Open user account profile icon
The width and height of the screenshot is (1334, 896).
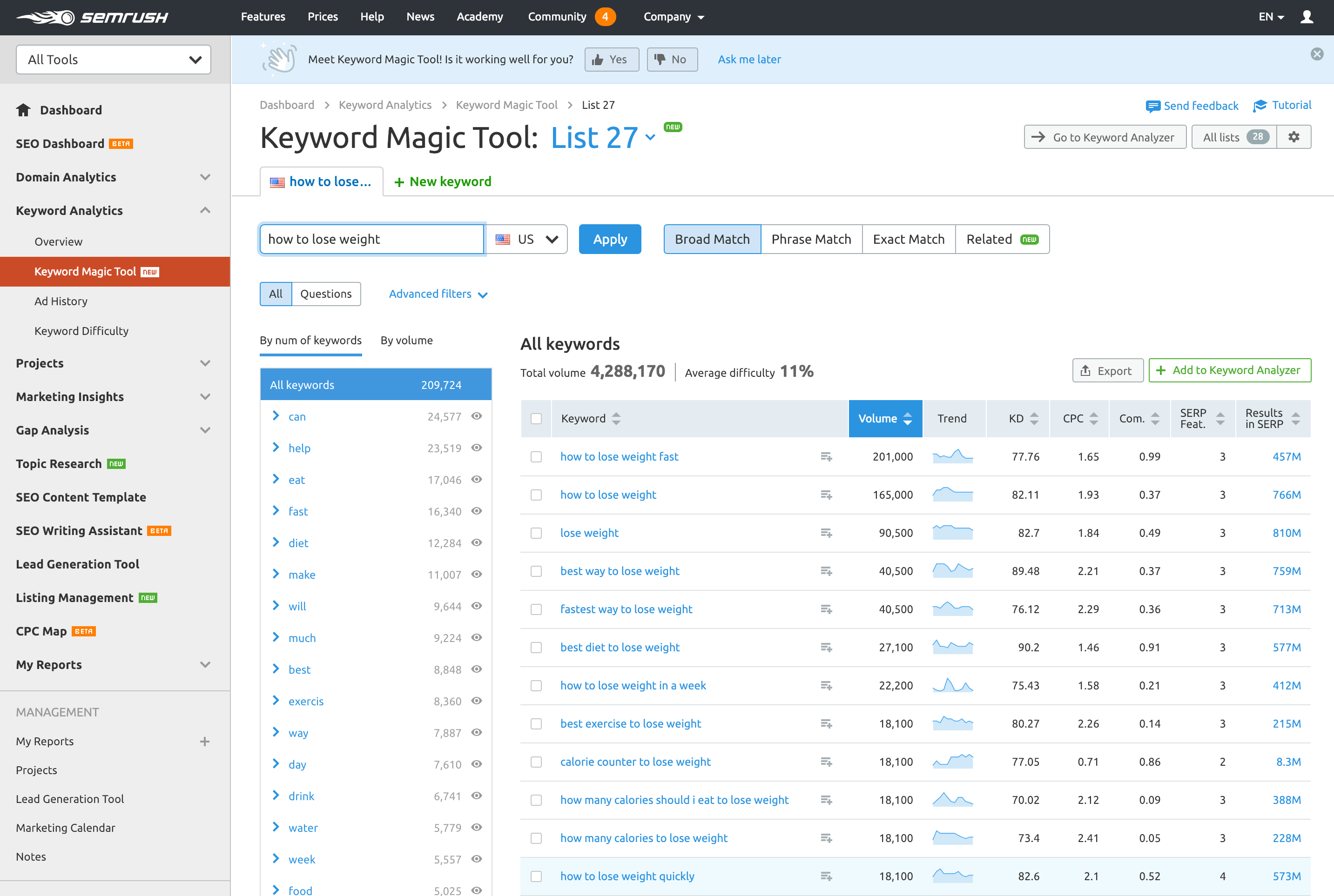click(1307, 17)
